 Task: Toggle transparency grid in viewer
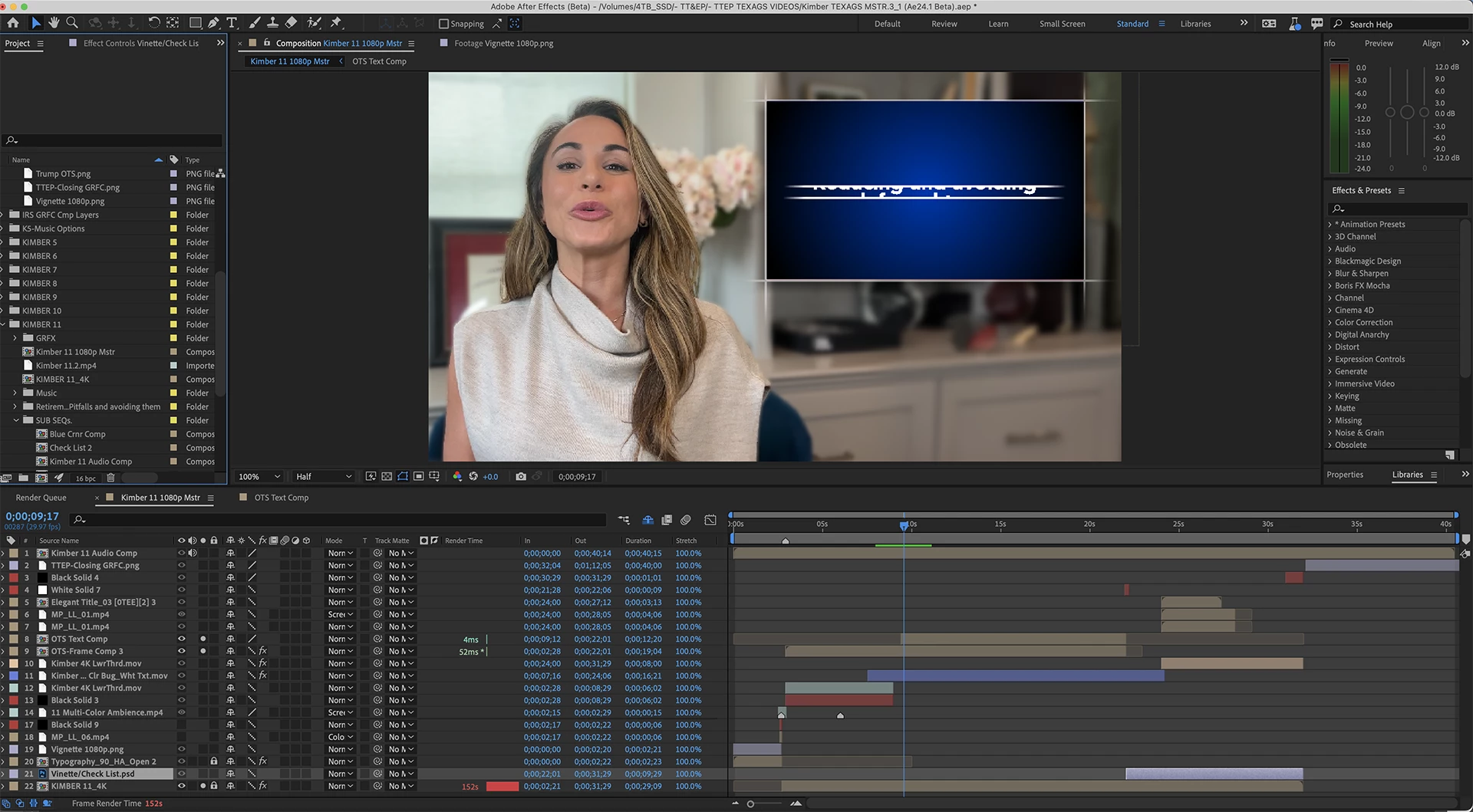click(387, 476)
